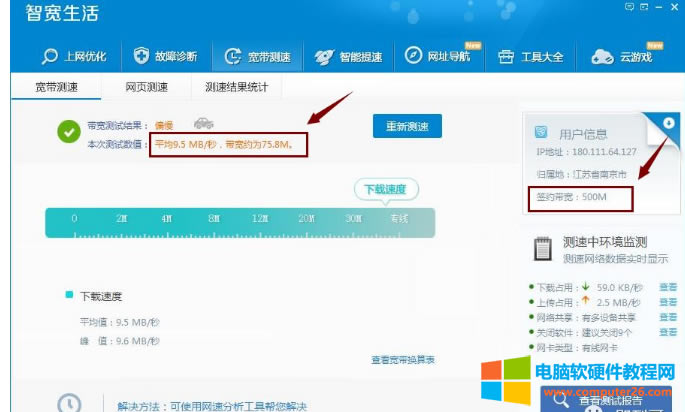Click 查看 link for 关闭软件

(x=668, y=332)
